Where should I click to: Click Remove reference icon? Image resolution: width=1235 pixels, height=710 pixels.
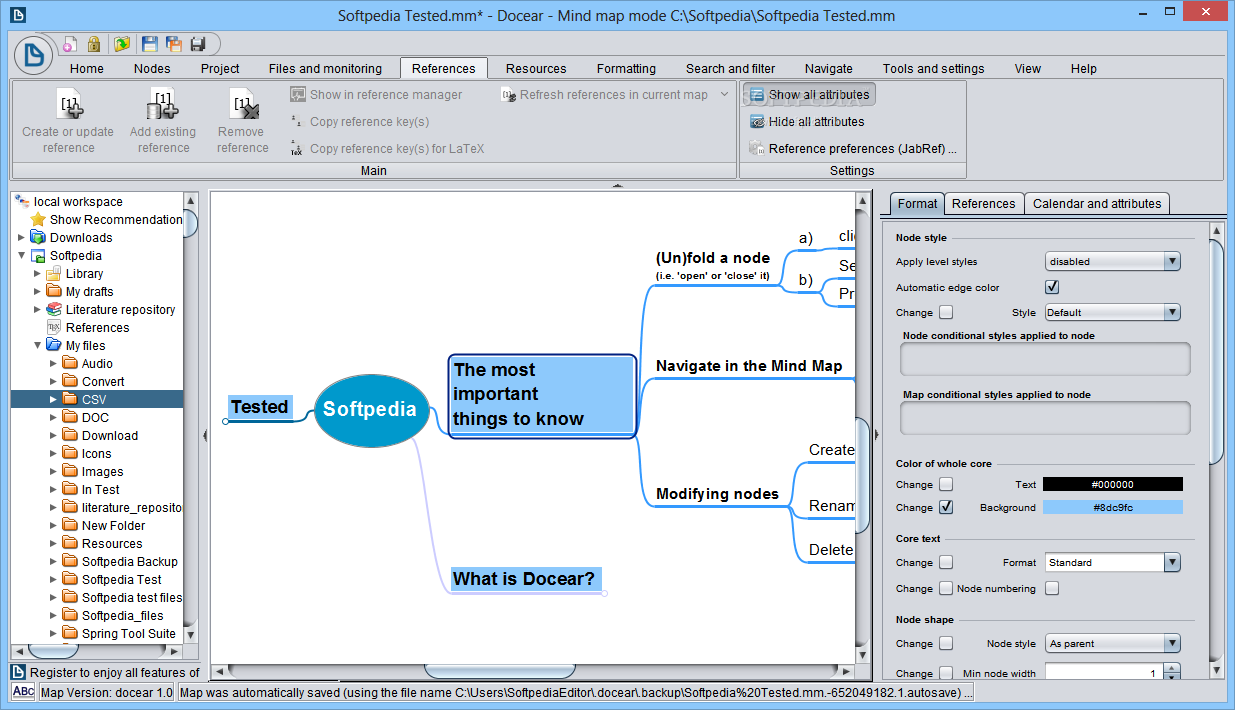[243, 103]
